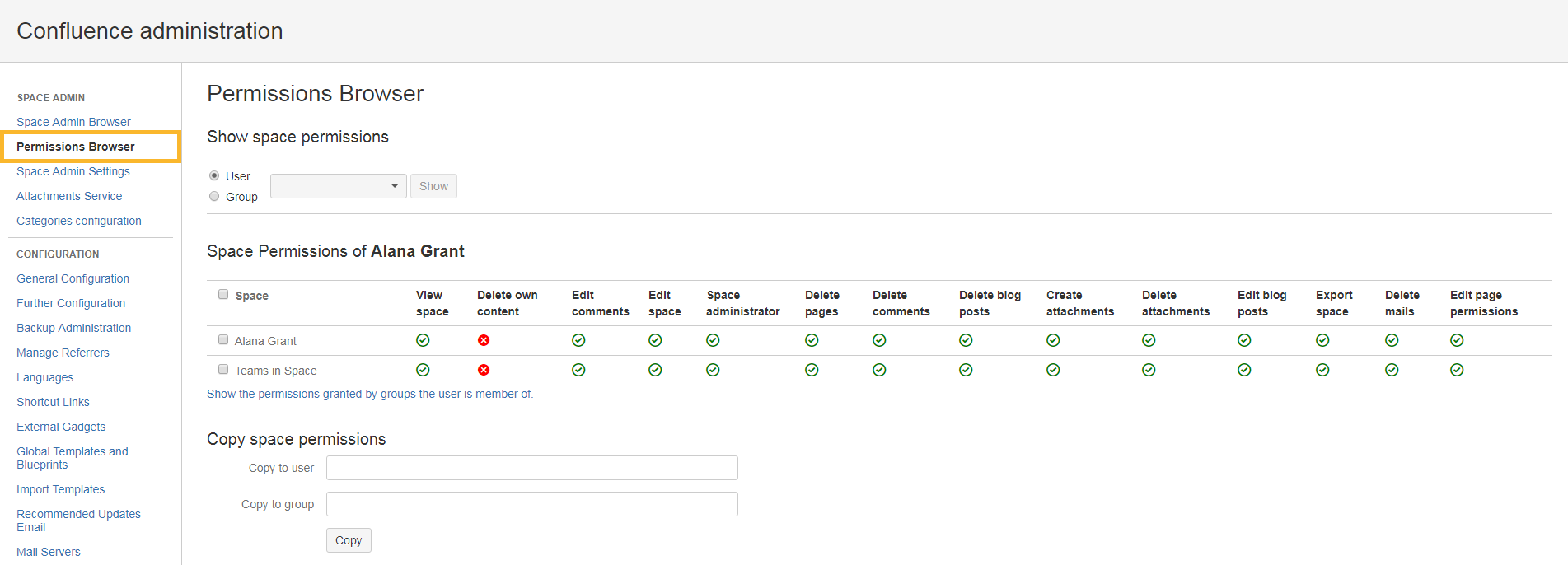Screen dimensions: 1568x565
Task: Focus the Copy to group text field
Action: 531,504
